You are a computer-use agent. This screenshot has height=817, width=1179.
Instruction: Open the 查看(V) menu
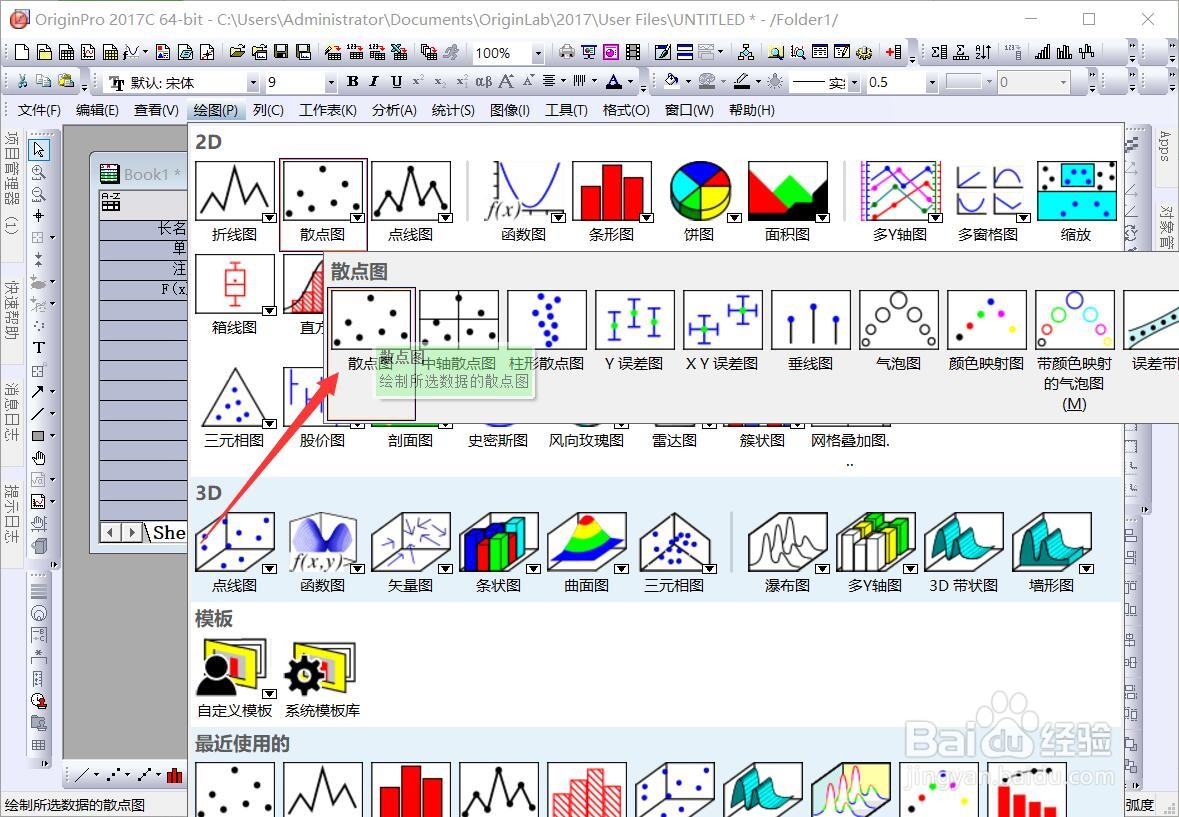156,110
